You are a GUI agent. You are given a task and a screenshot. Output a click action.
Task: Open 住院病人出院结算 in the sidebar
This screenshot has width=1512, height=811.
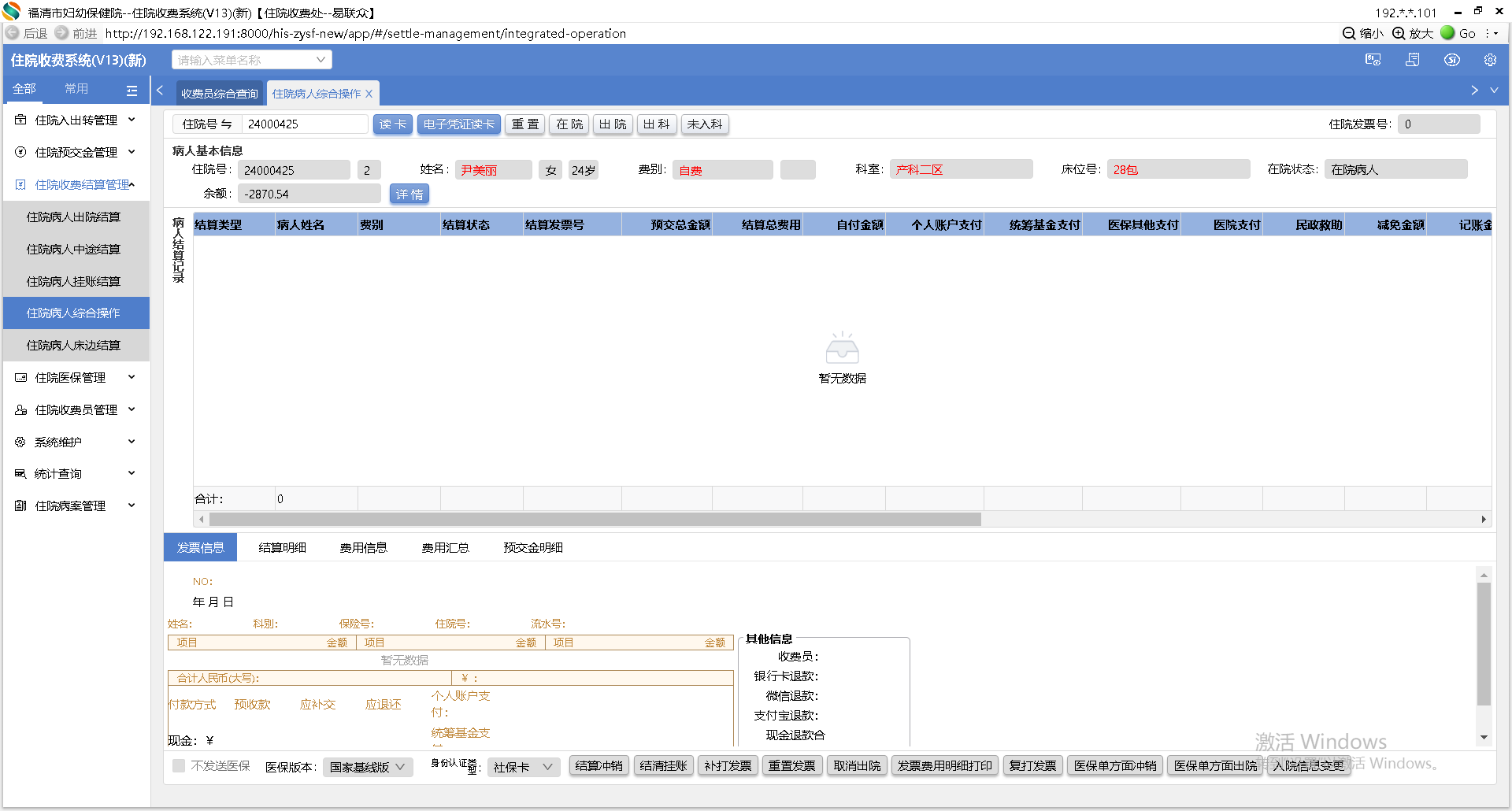click(76, 217)
